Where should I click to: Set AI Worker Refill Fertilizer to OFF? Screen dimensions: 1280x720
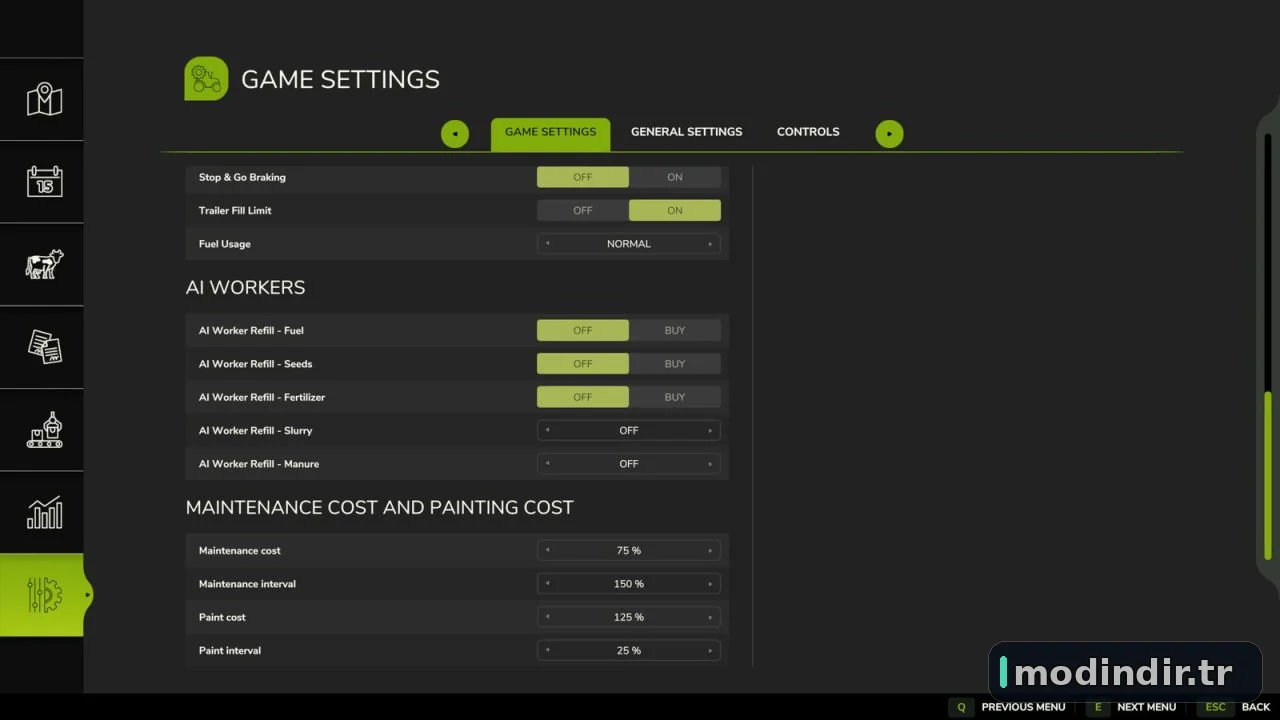click(x=583, y=397)
